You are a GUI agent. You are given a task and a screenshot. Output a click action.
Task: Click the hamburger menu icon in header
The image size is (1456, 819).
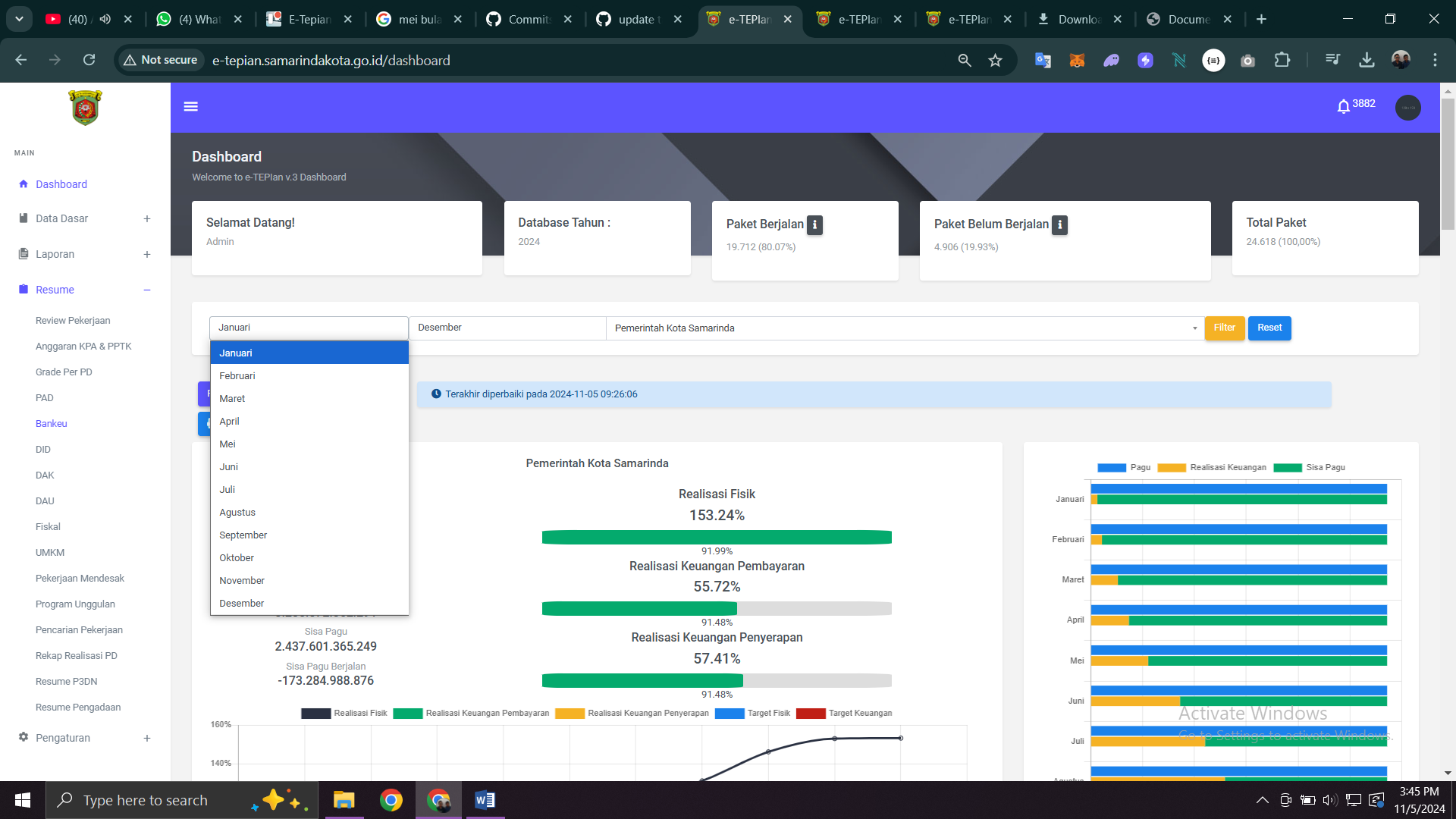pyautogui.click(x=191, y=107)
